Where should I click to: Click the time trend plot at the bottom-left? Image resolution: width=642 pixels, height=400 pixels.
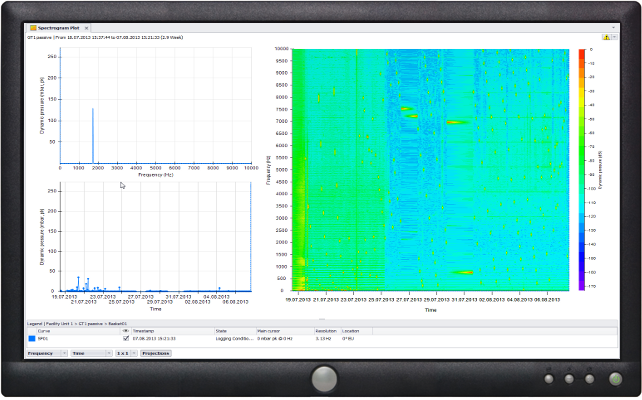156,237
